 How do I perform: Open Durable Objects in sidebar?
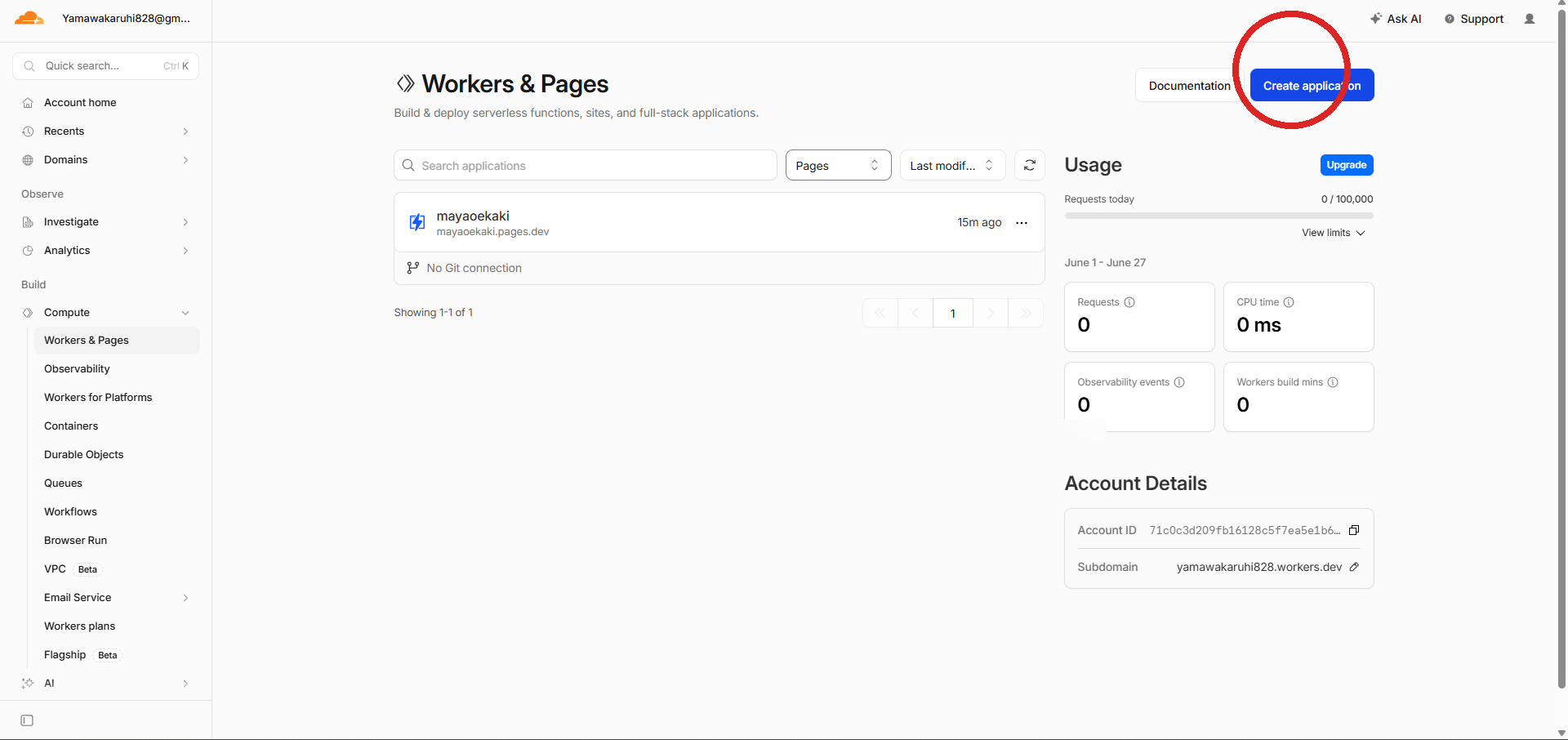tap(117, 455)
